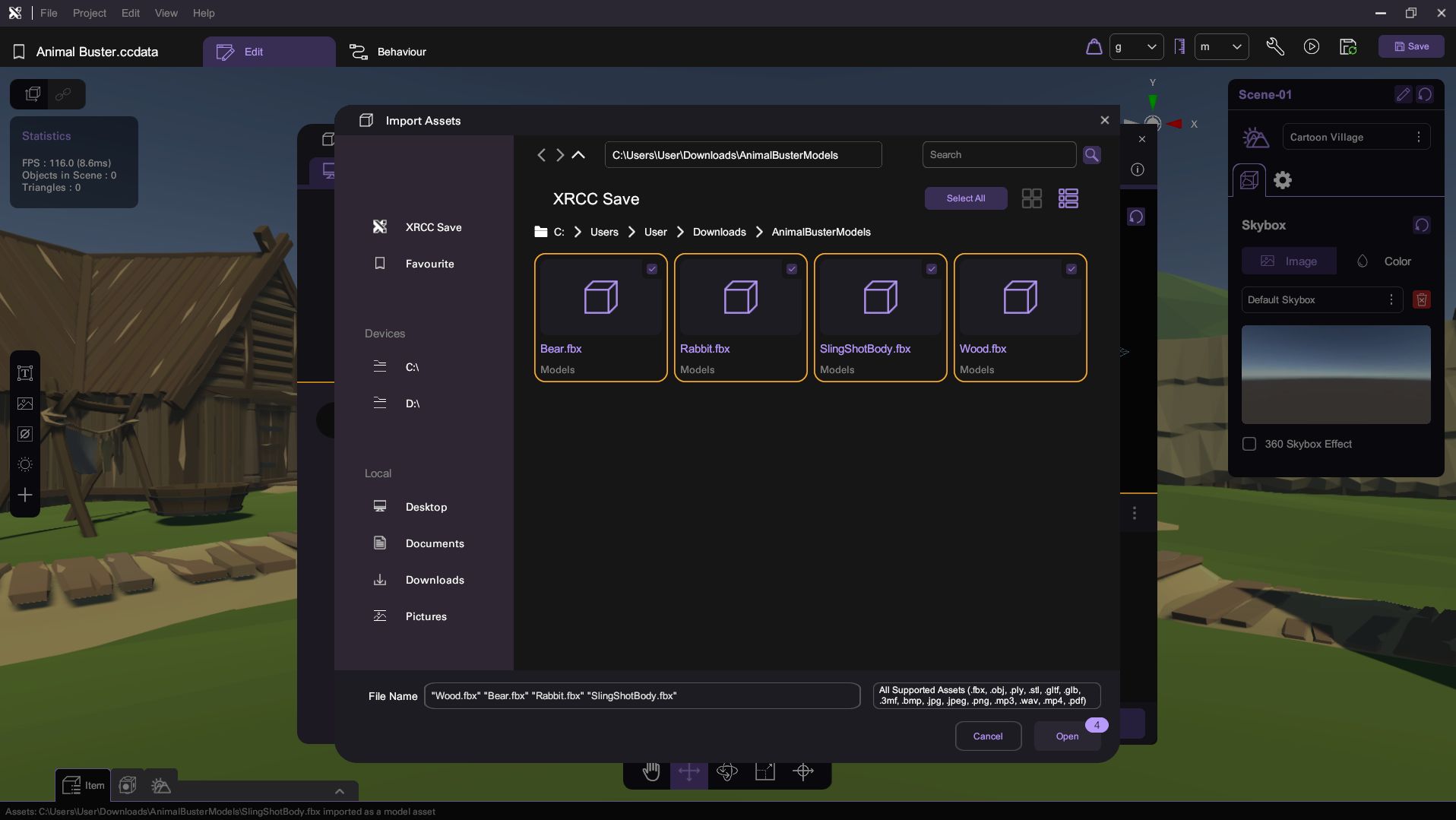Uncheck the Wood.fbx selection checkbox

click(x=1071, y=269)
